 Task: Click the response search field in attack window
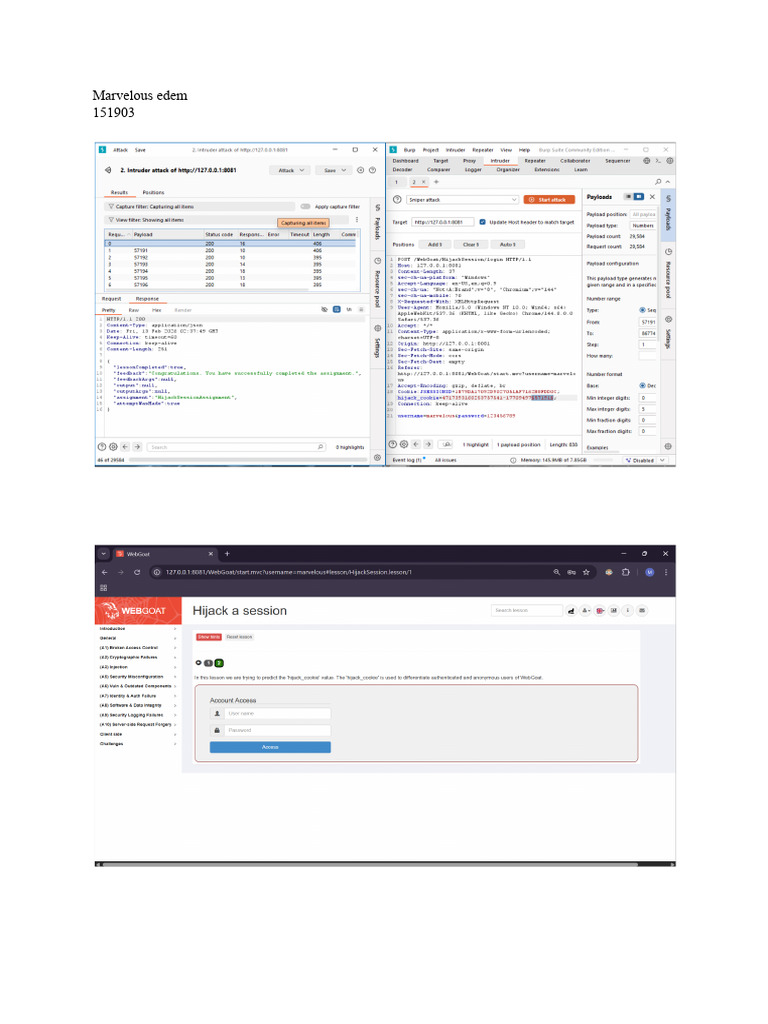click(x=236, y=447)
